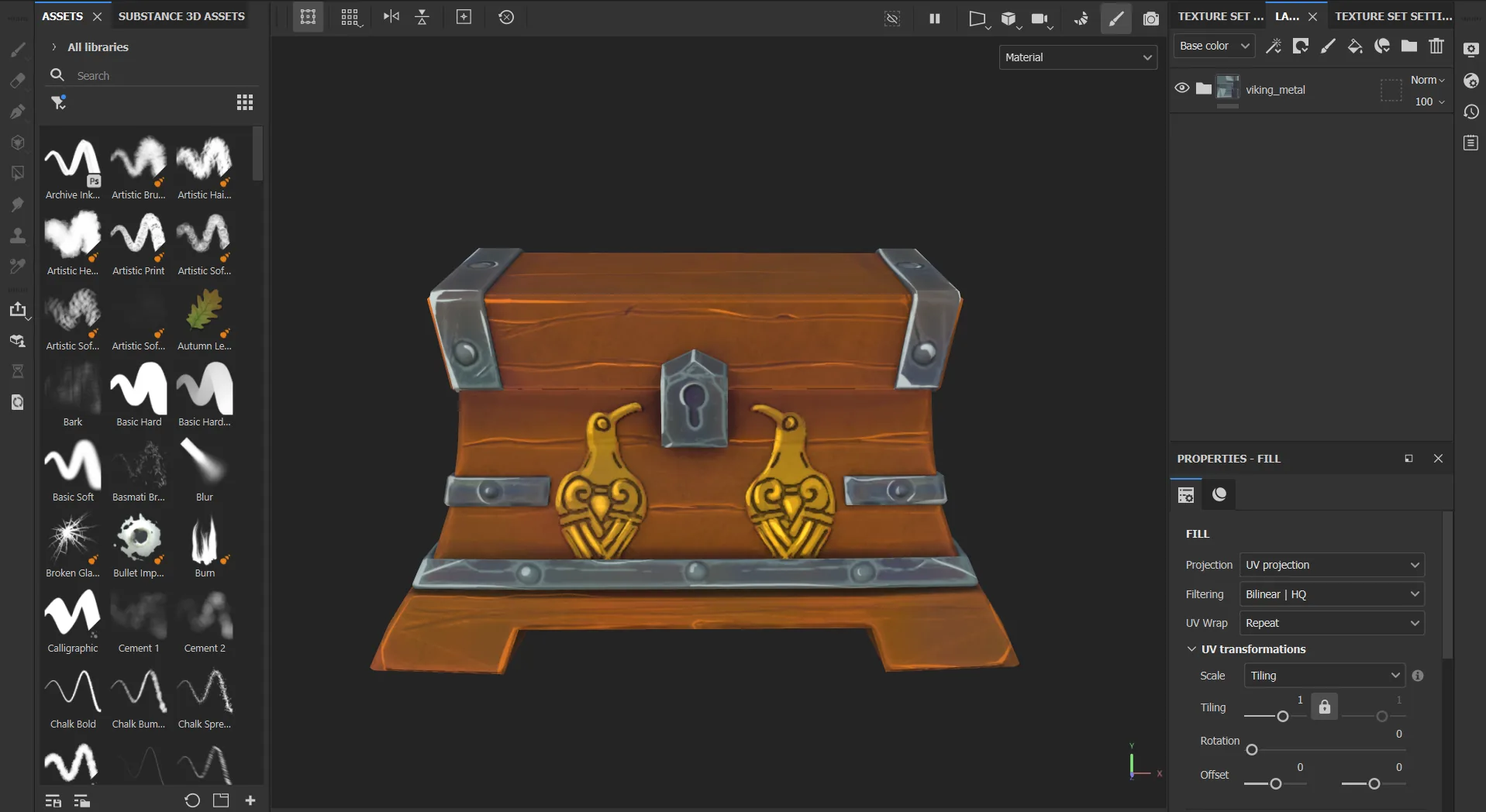Expand the All libraries tree
1486x812 pixels.
[x=53, y=47]
